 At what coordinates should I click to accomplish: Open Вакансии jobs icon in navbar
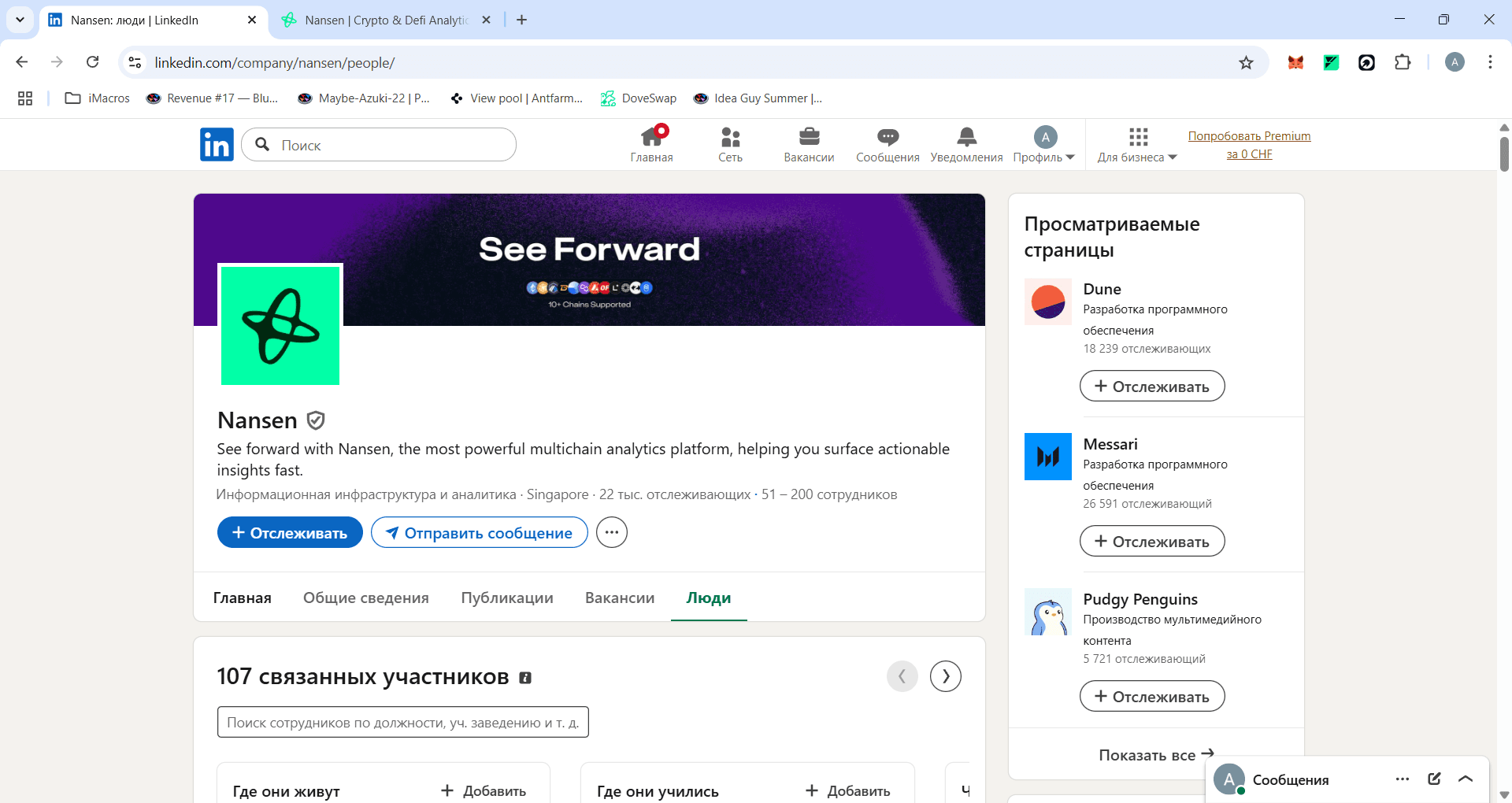click(x=809, y=144)
